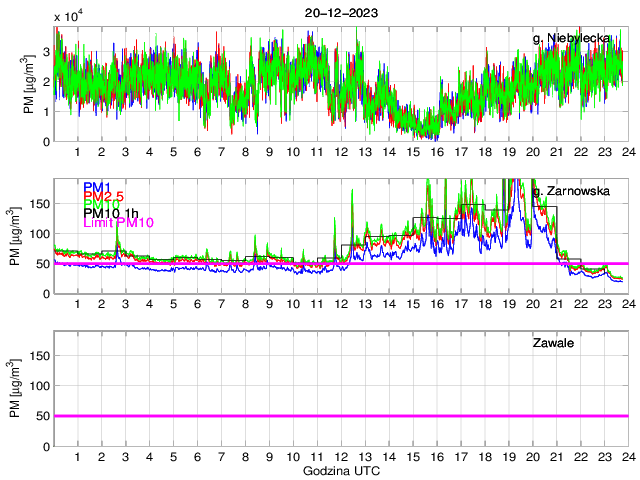This screenshot has width=640, height=480.
Task: Click hour 19 tick on Zarnowska plot
Action: click(508, 303)
